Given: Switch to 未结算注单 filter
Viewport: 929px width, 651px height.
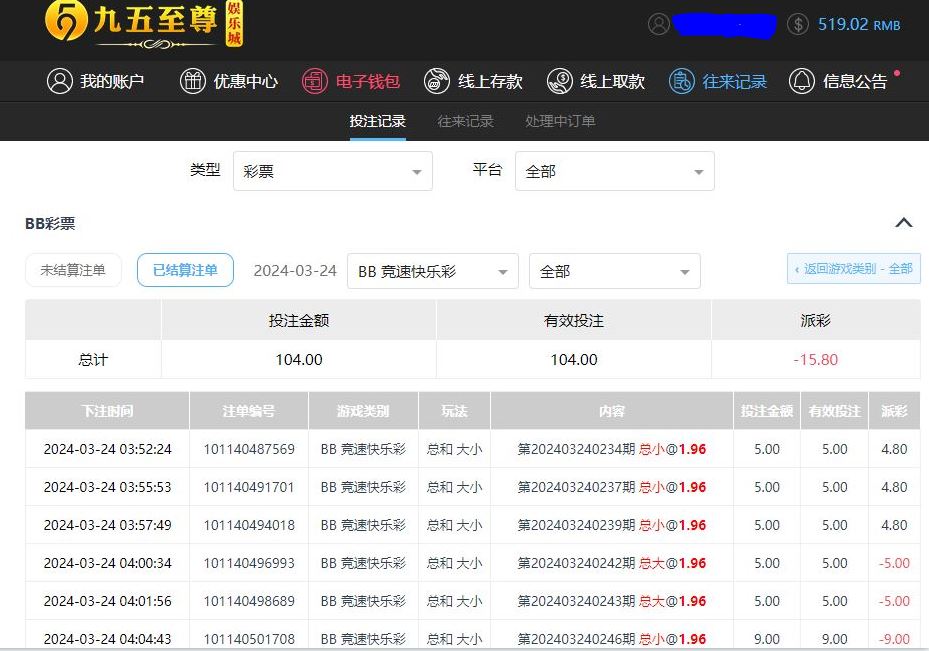Looking at the screenshot, I should pos(73,270).
